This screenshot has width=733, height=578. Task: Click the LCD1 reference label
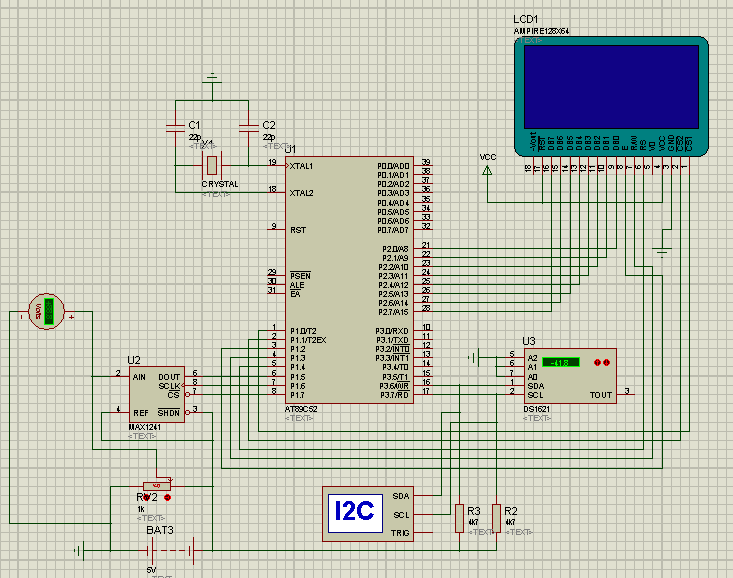pyautogui.click(x=525, y=19)
